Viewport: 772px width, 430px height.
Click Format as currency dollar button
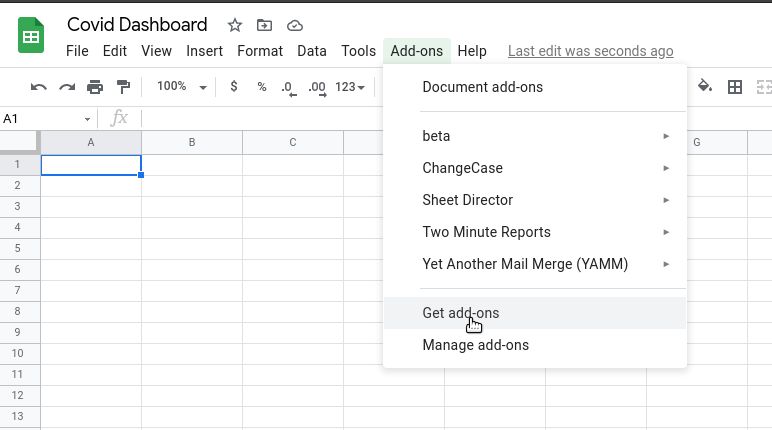pos(234,87)
